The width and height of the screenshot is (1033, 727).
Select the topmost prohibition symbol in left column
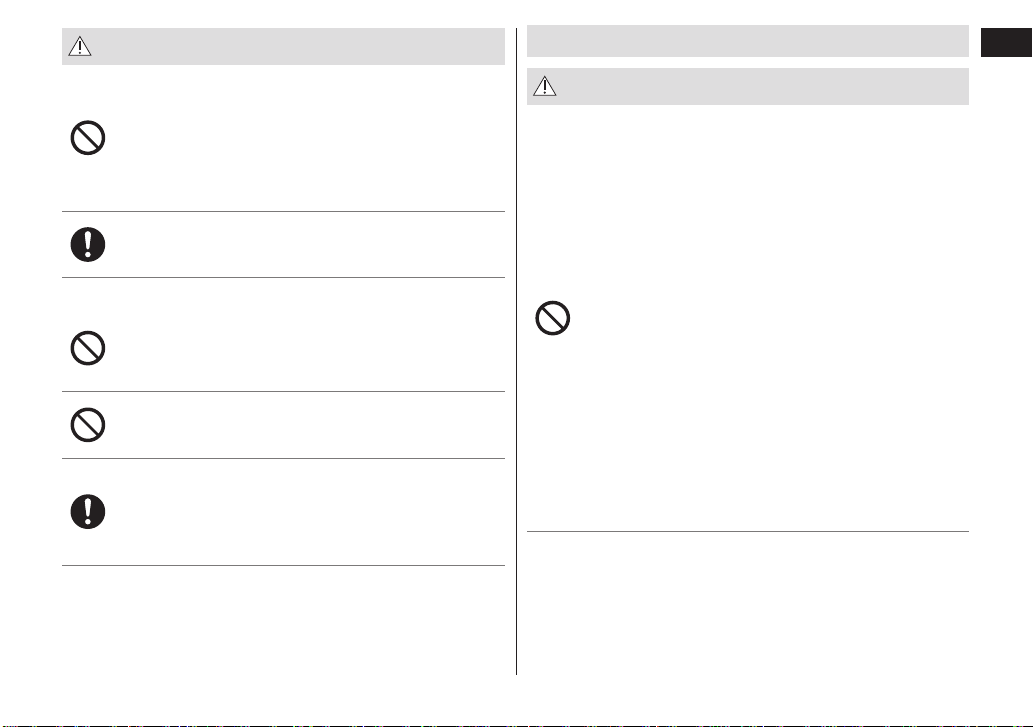[88, 138]
